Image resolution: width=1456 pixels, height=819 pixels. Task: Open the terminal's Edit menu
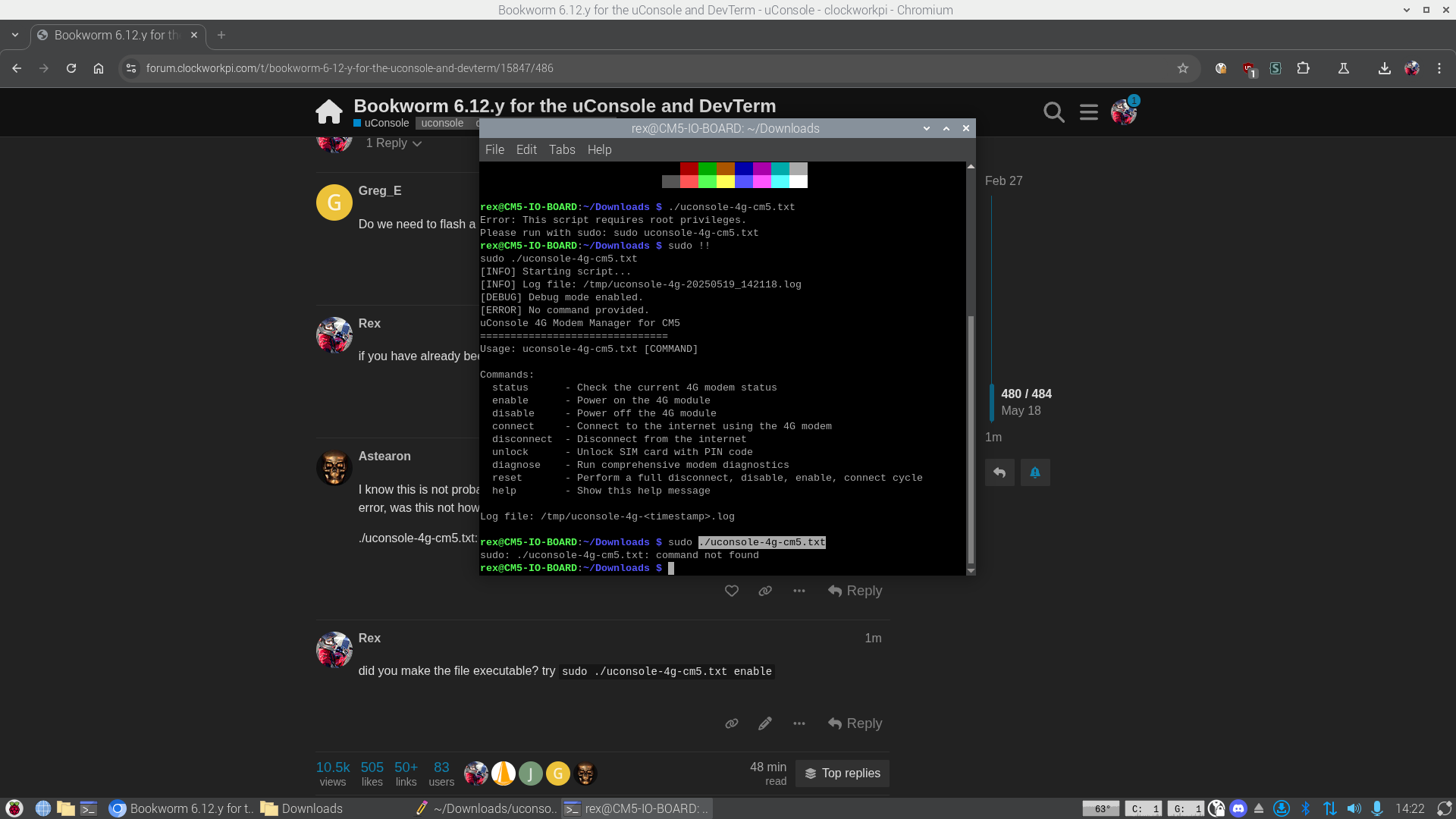coord(526,149)
